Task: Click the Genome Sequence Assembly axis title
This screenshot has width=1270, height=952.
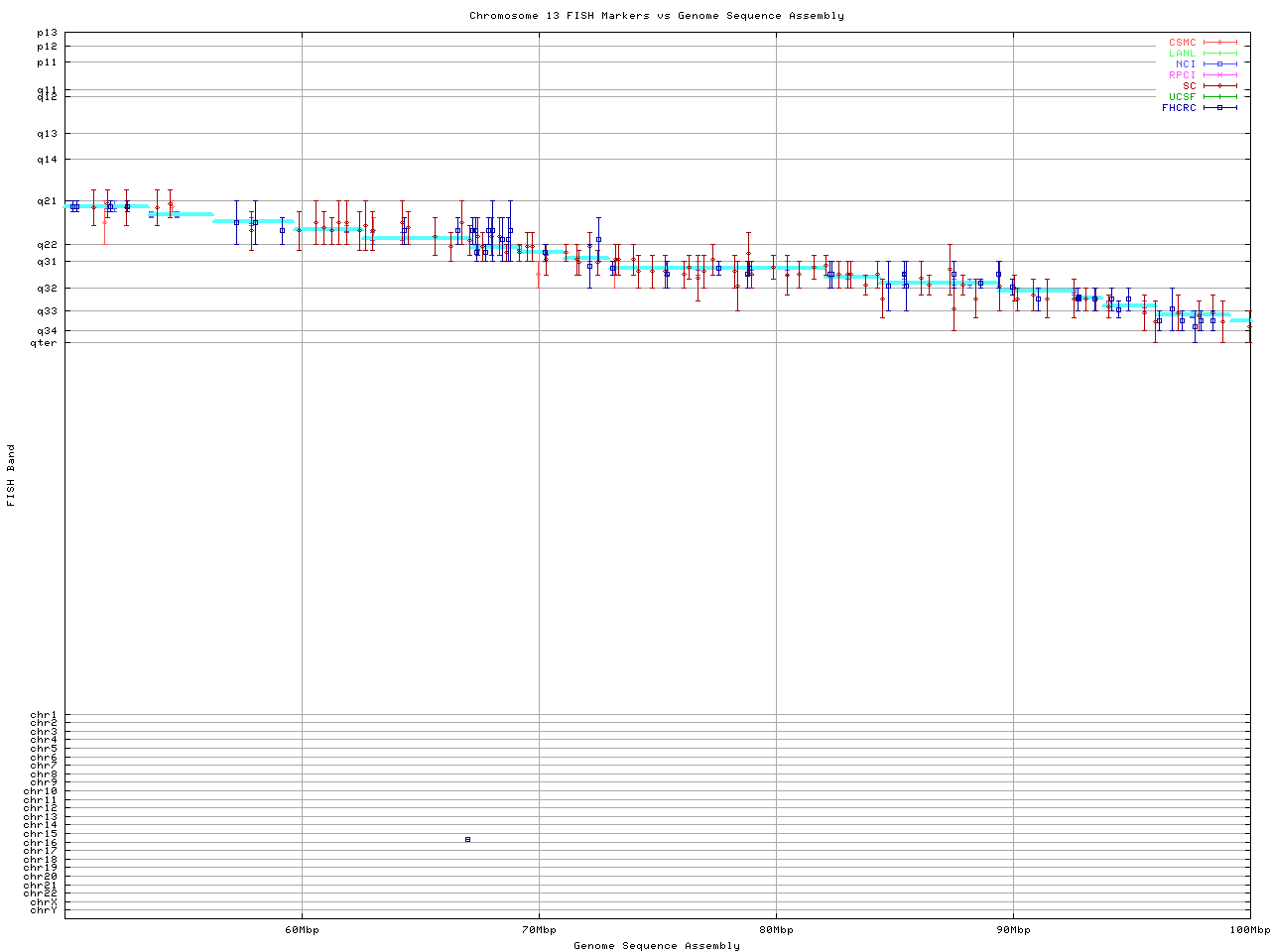Action: (656, 946)
